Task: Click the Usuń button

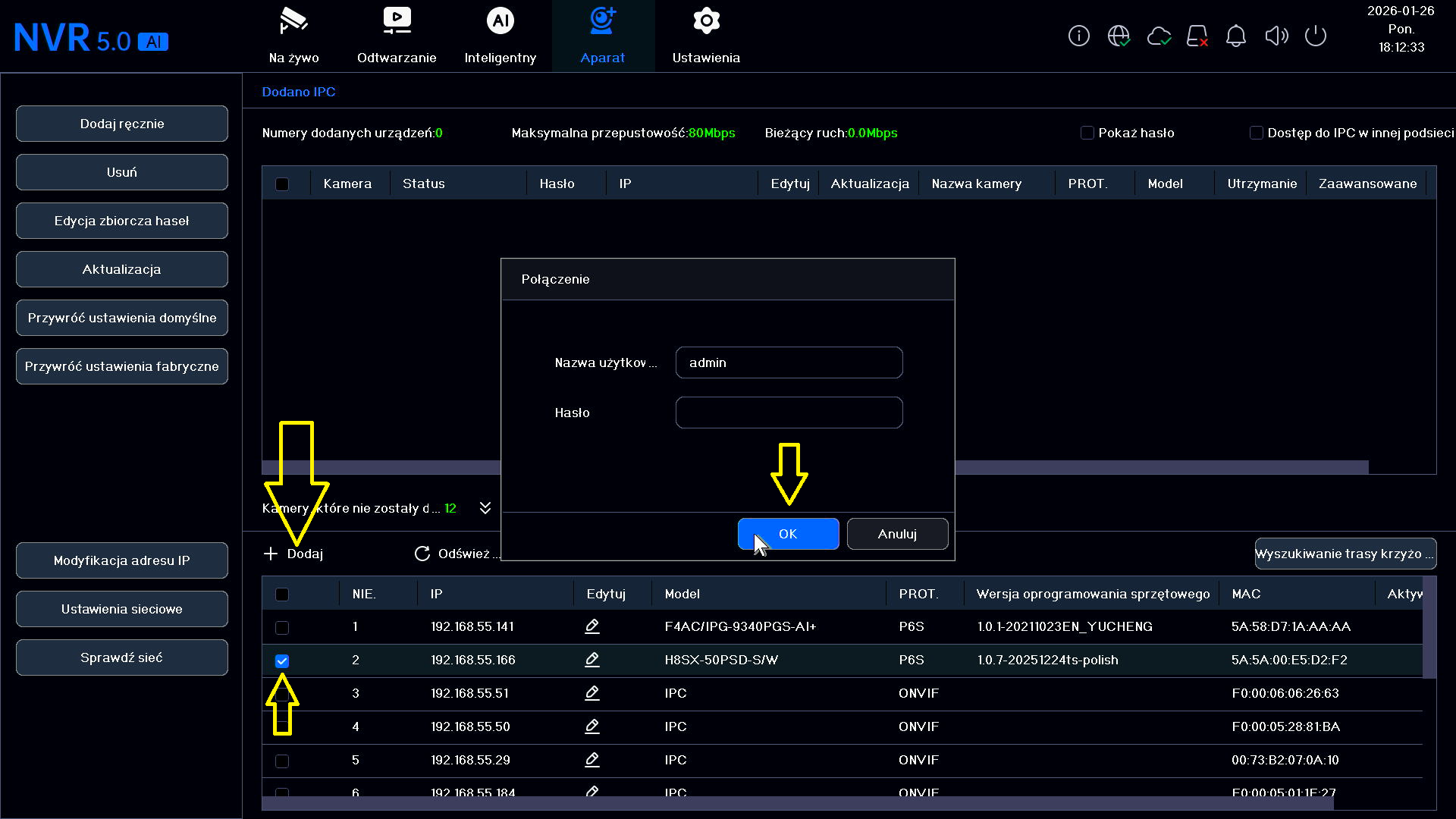Action: (122, 172)
